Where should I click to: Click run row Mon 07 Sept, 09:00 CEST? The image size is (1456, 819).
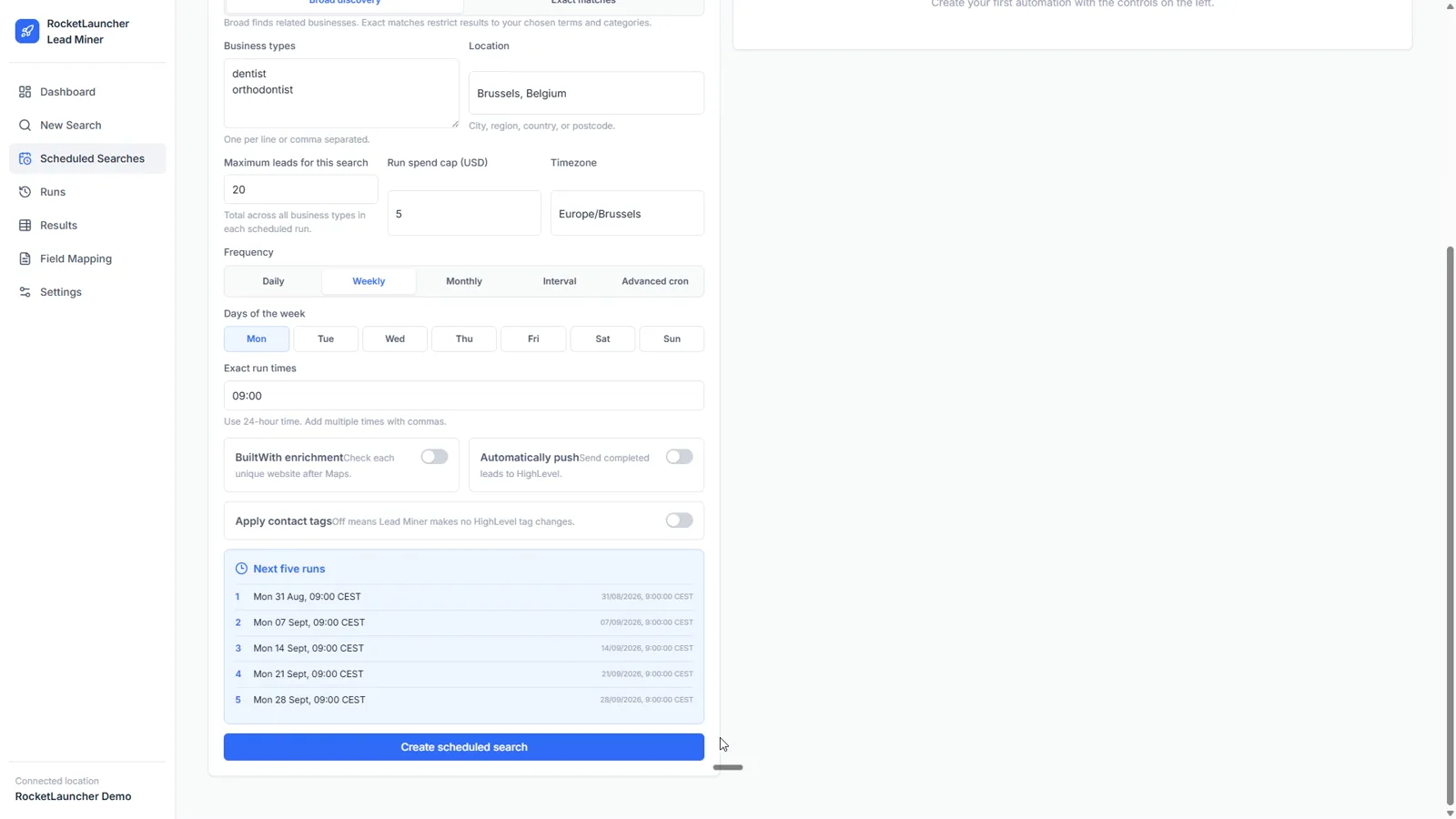point(464,622)
